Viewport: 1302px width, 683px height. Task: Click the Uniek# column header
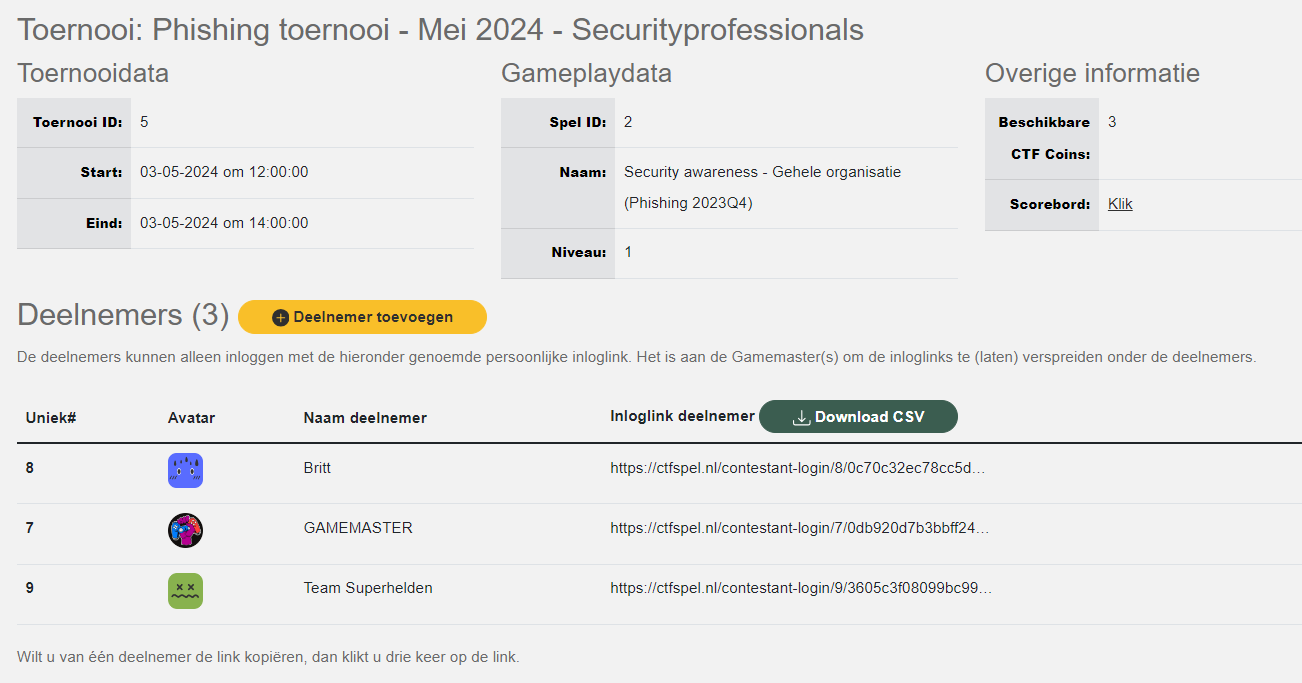coord(51,418)
